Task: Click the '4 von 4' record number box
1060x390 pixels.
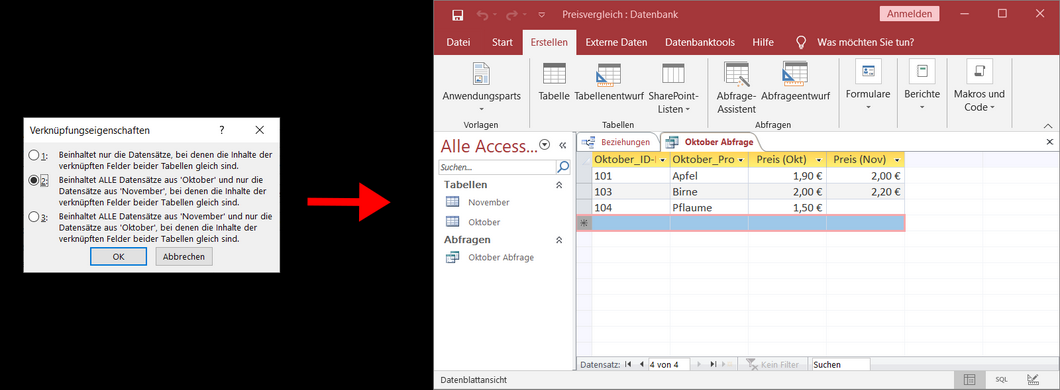Action: [x=670, y=364]
